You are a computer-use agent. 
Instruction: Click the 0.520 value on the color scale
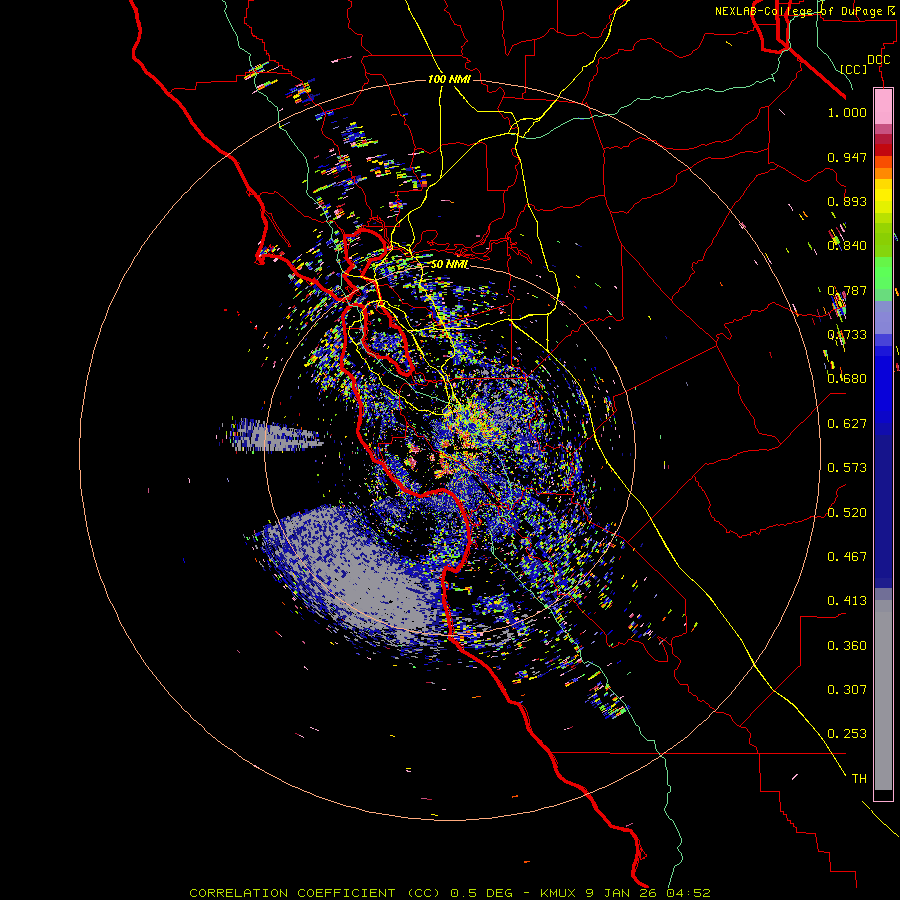tap(847, 513)
